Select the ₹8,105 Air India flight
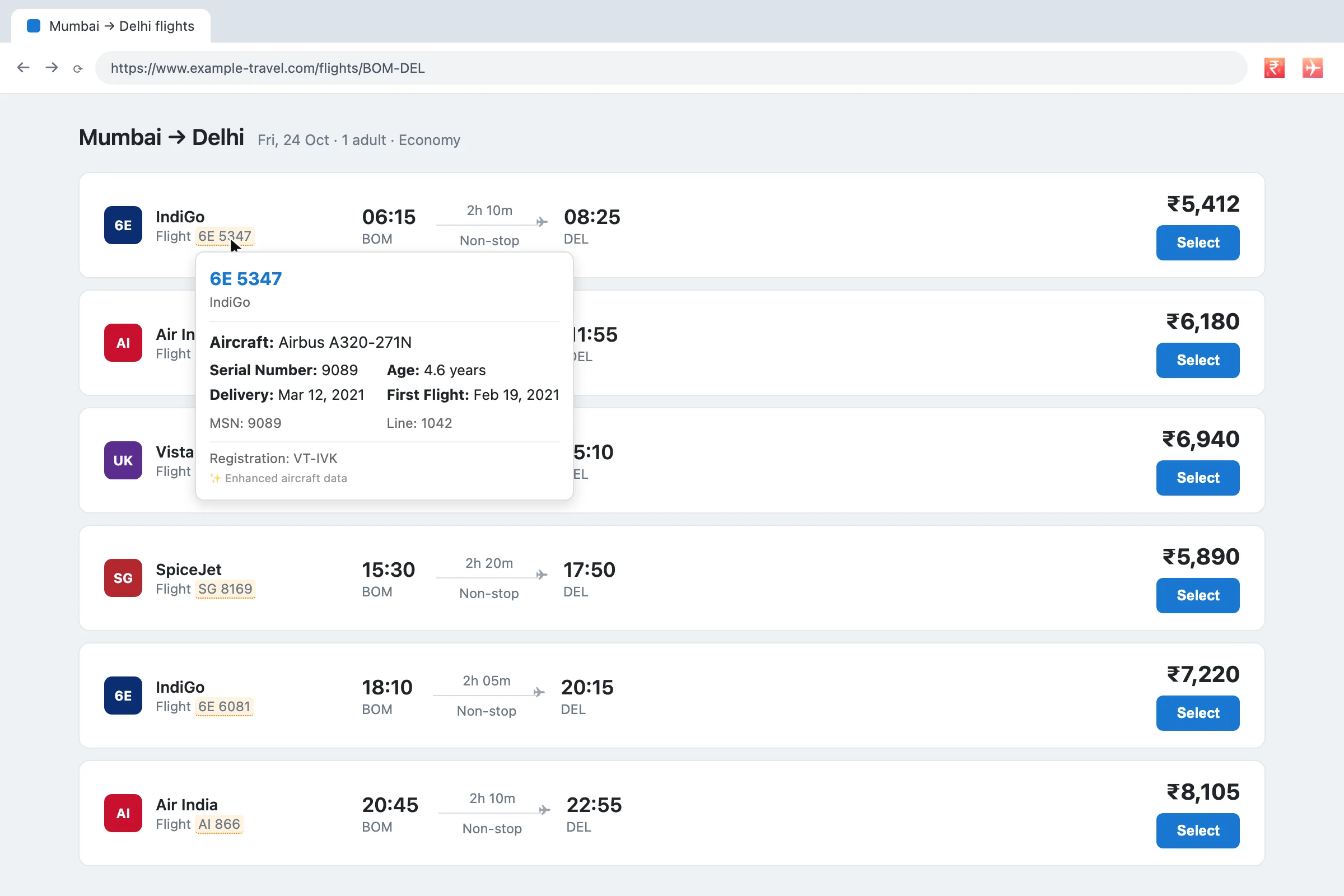The width and height of the screenshot is (1344, 896). point(1198,831)
